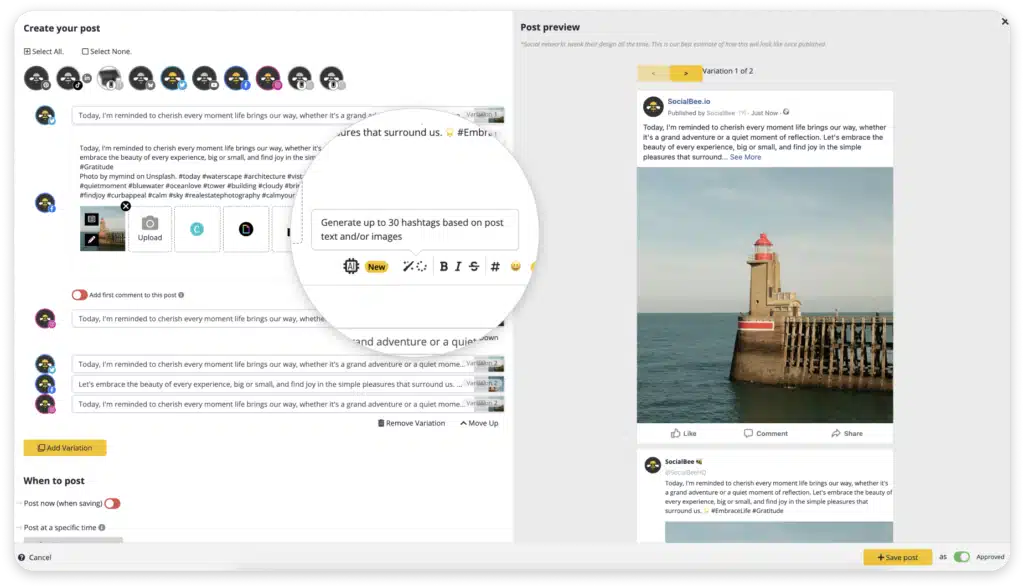Go to previous variation with left arrow
Image resolution: width=1024 pixels, height=588 pixels.
click(654, 73)
